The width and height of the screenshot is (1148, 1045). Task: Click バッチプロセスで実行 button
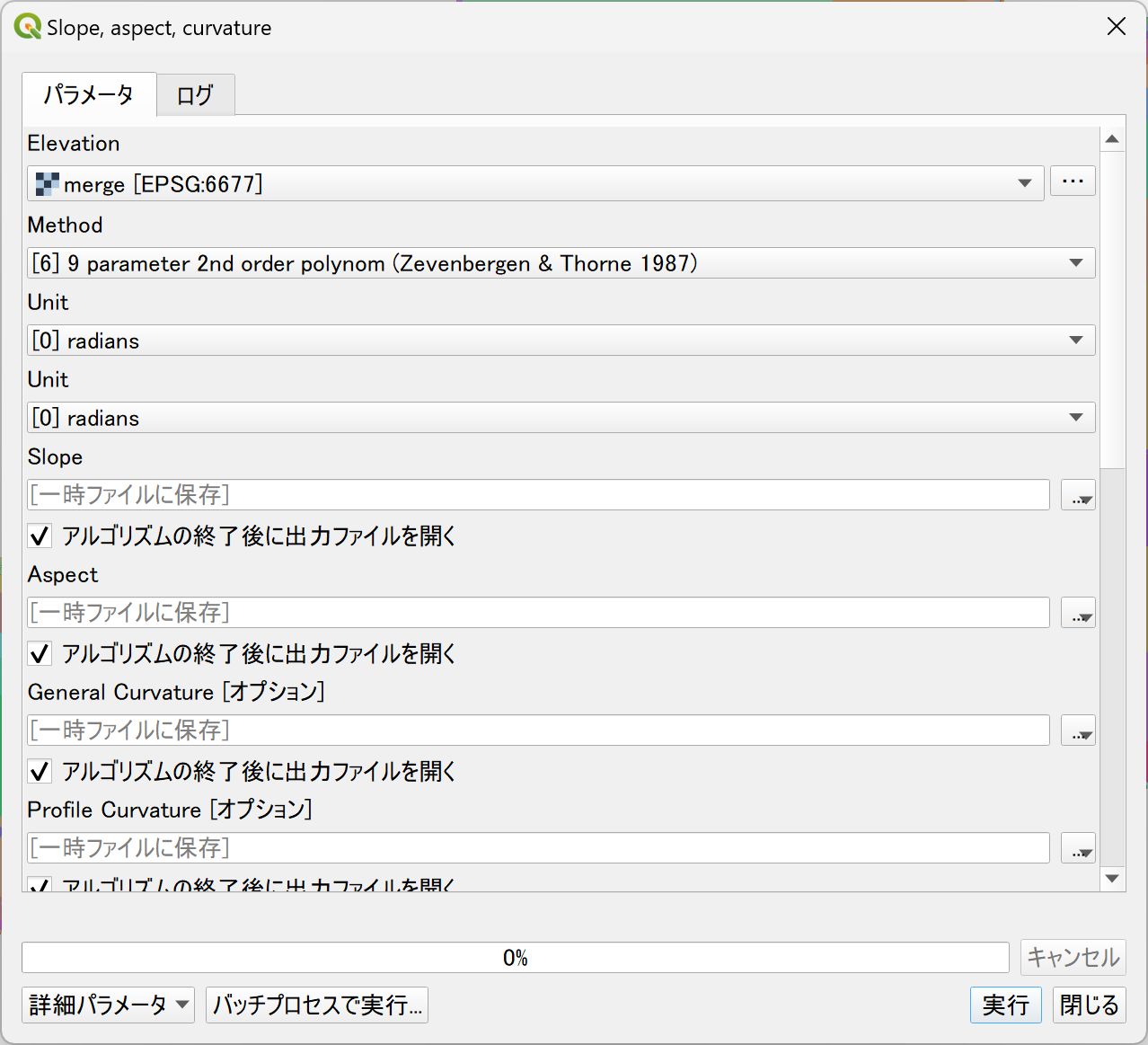(317, 1005)
